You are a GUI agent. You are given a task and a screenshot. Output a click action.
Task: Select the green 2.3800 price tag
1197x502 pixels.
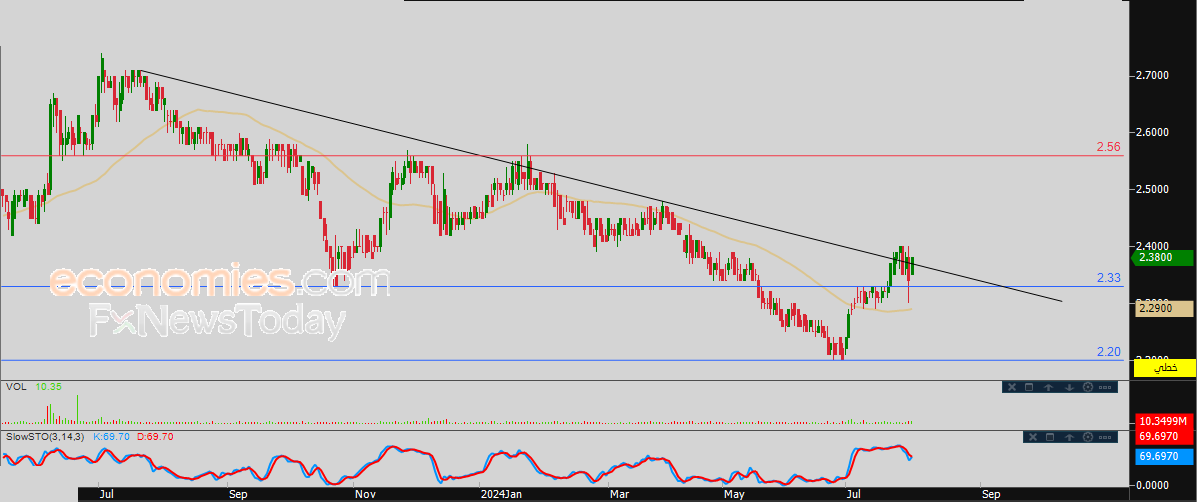click(1163, 258)
